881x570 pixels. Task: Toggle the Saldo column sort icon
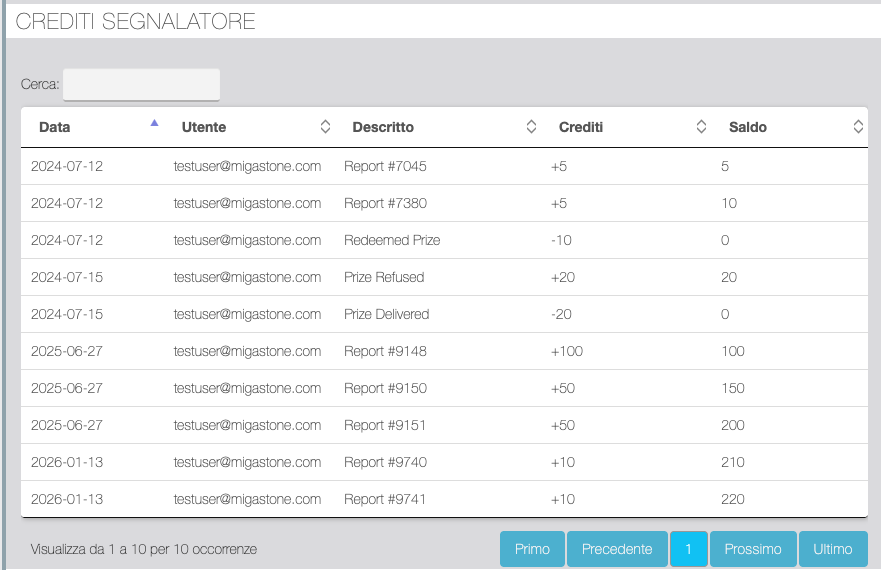pyautogui.click(x=858, y=127)
